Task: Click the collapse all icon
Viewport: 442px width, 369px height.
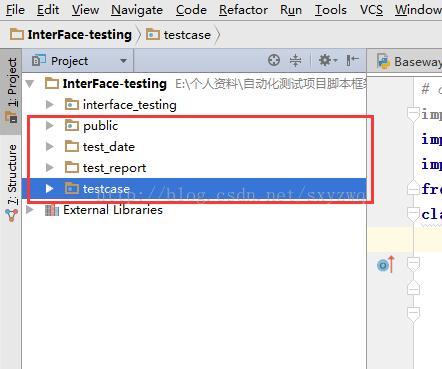Action: point(295,60)
